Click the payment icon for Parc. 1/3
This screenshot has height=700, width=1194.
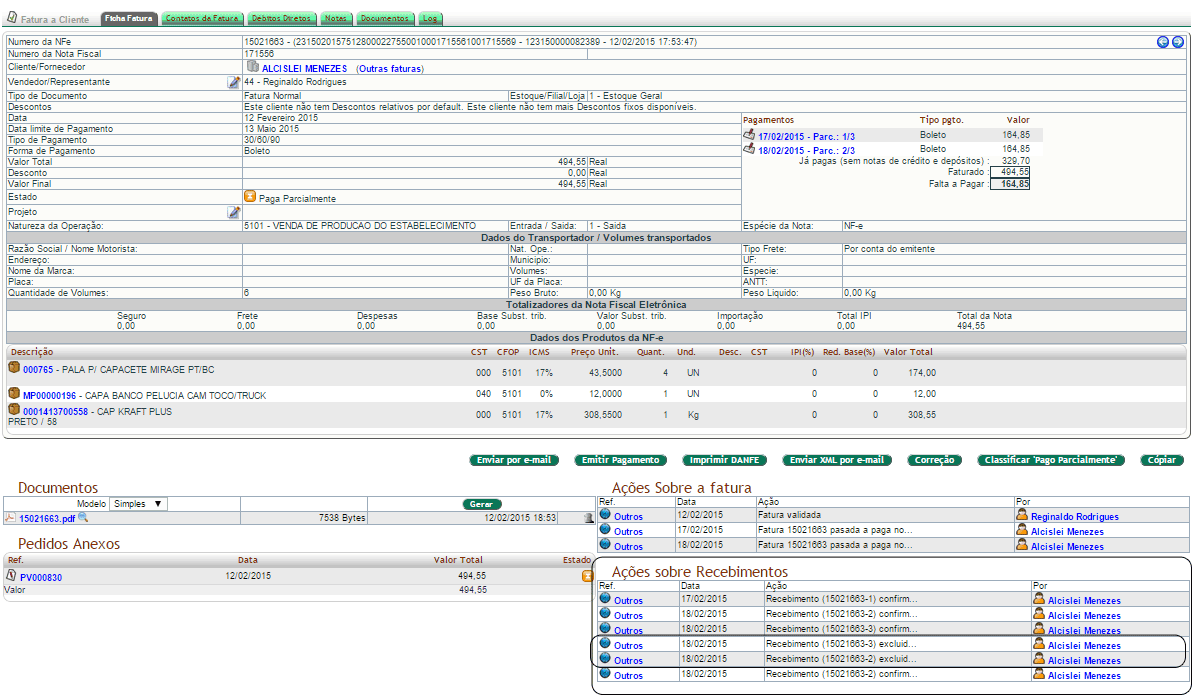click(x=749, y=135)
